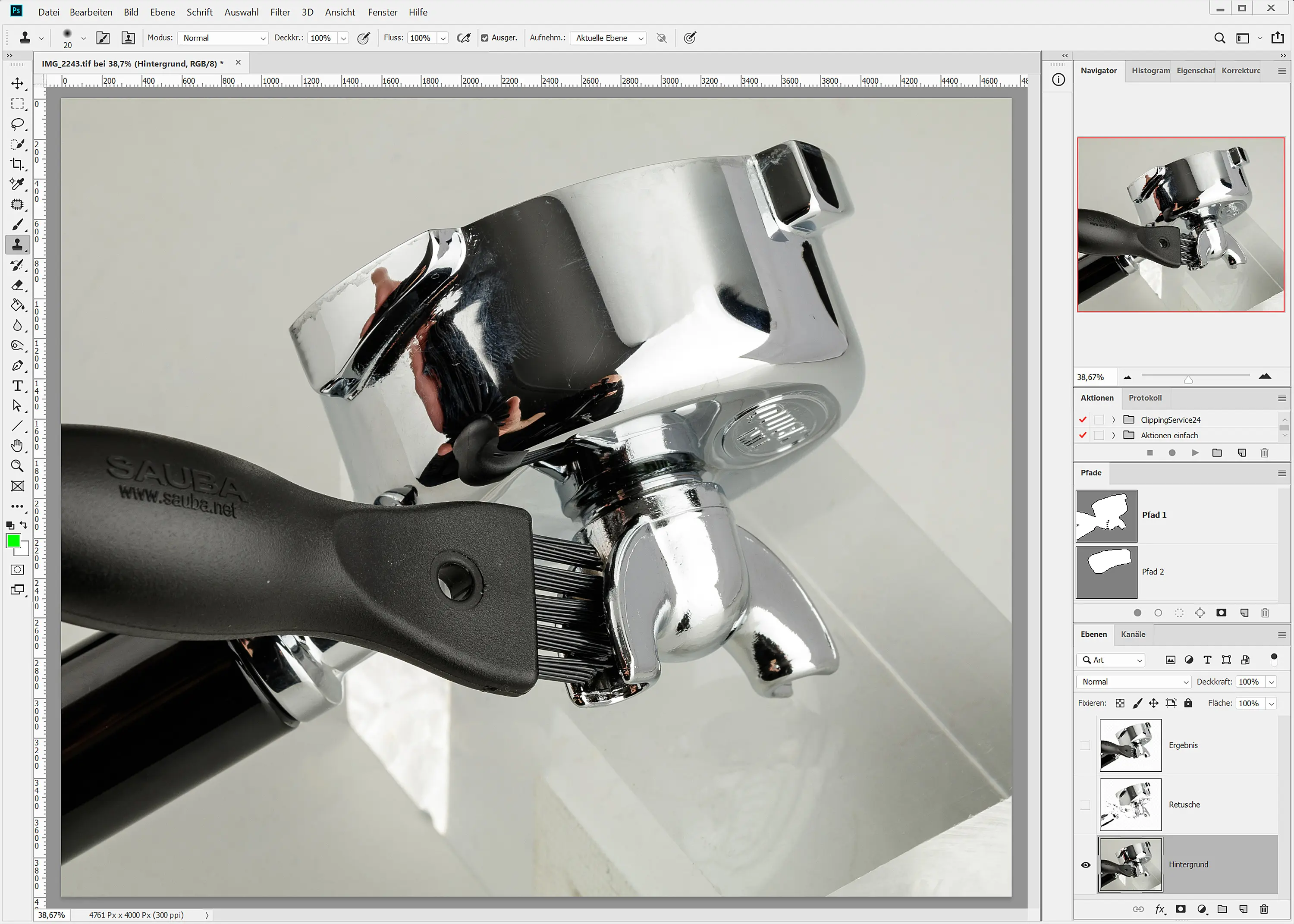
Task: Hide the Hintergrund layer
Action: [1085, 865]
